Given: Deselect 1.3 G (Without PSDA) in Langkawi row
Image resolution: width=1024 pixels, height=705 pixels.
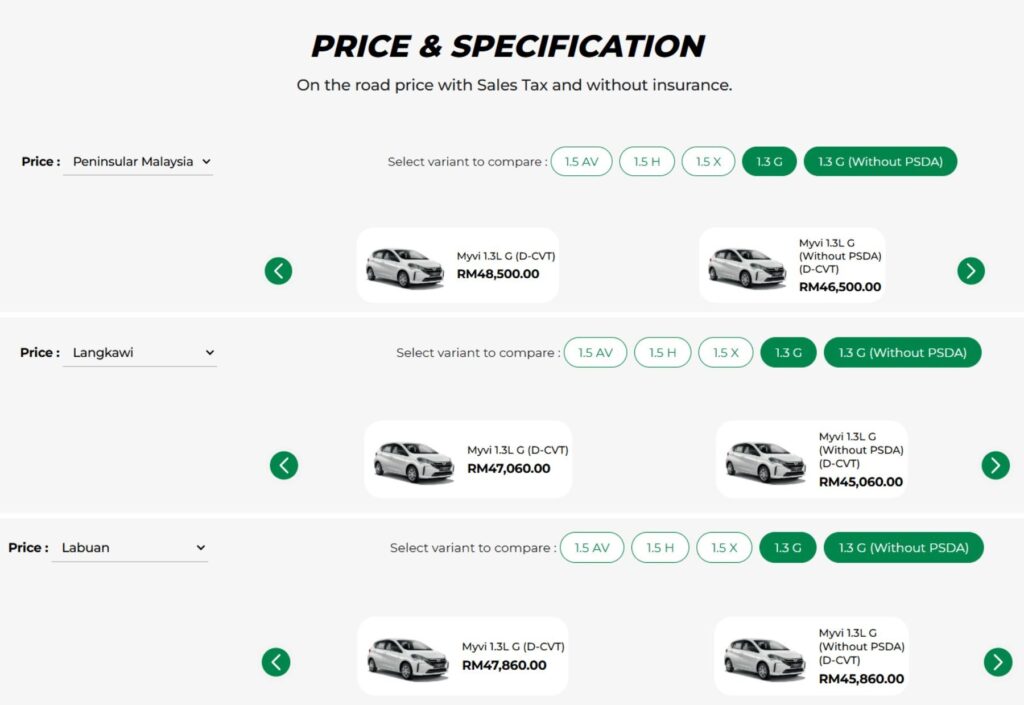Looking at the screenshot, I should (x=902, y=352).
